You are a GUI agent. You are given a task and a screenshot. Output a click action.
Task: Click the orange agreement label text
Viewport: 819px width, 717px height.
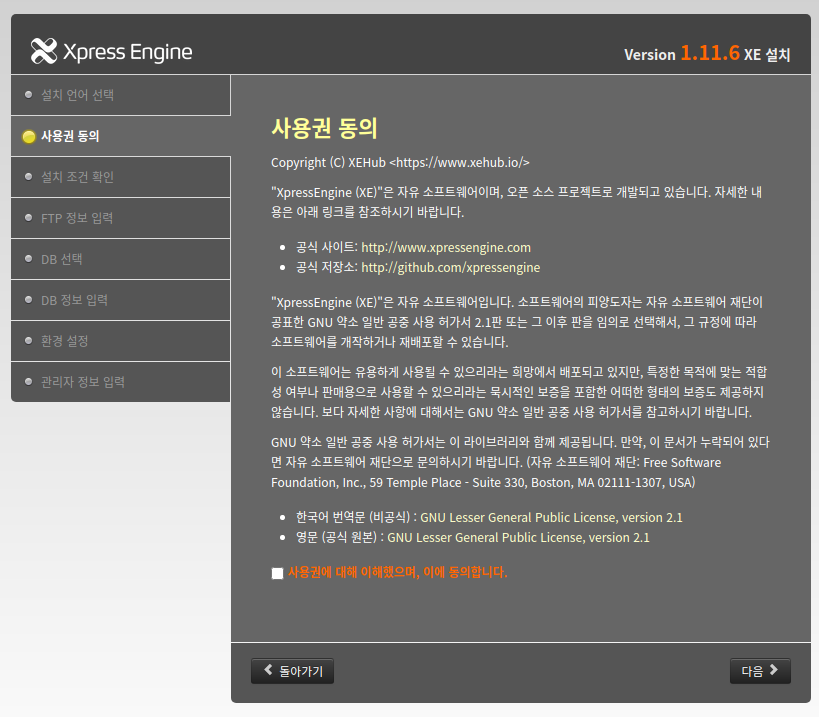397,572
